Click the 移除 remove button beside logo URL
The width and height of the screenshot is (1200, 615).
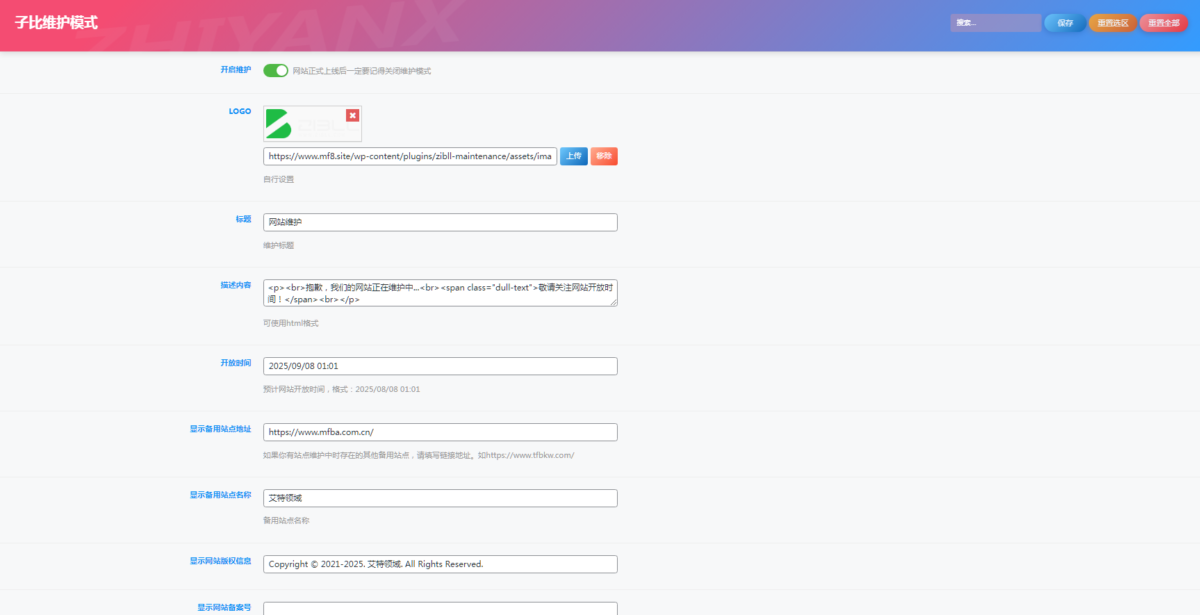click(604, 156)
